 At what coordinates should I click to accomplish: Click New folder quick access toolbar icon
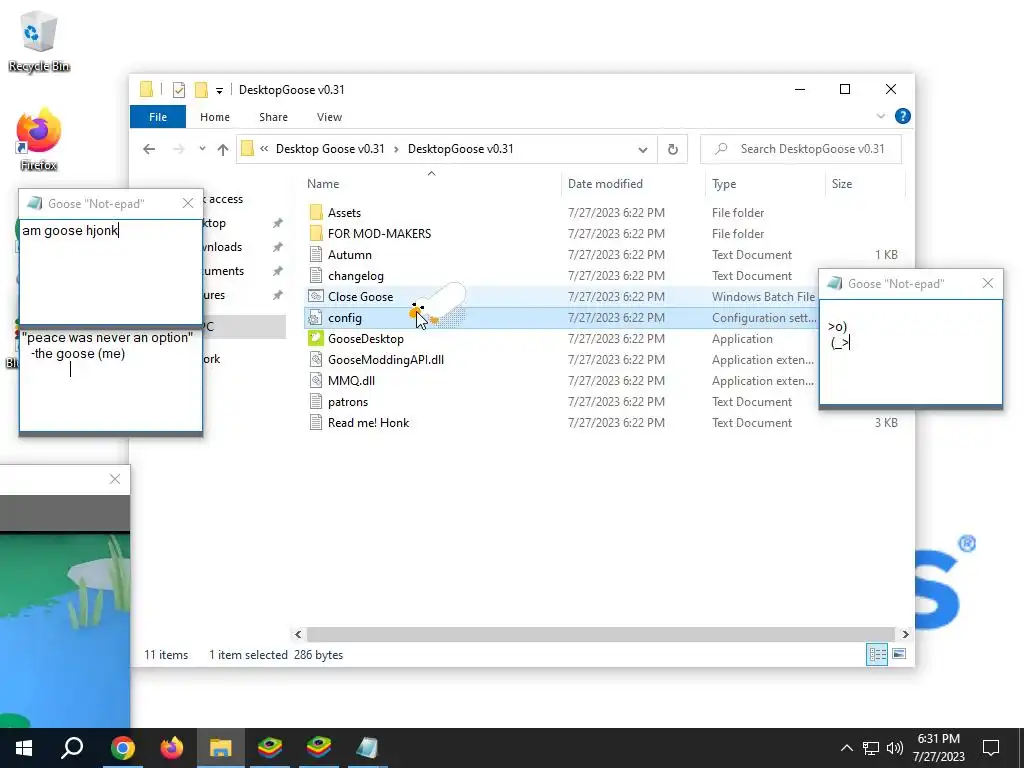202,89
